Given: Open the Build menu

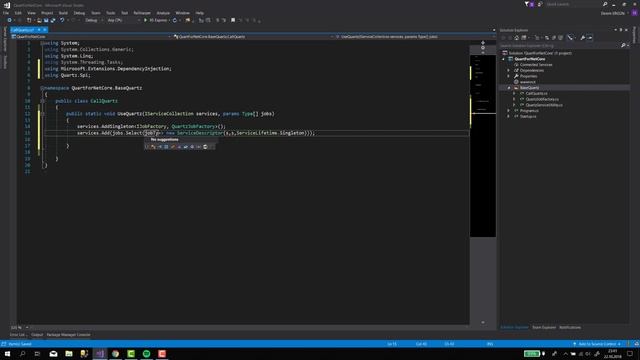Looking at the screenshot, I should pyautogui.click(x=63, y=13).
